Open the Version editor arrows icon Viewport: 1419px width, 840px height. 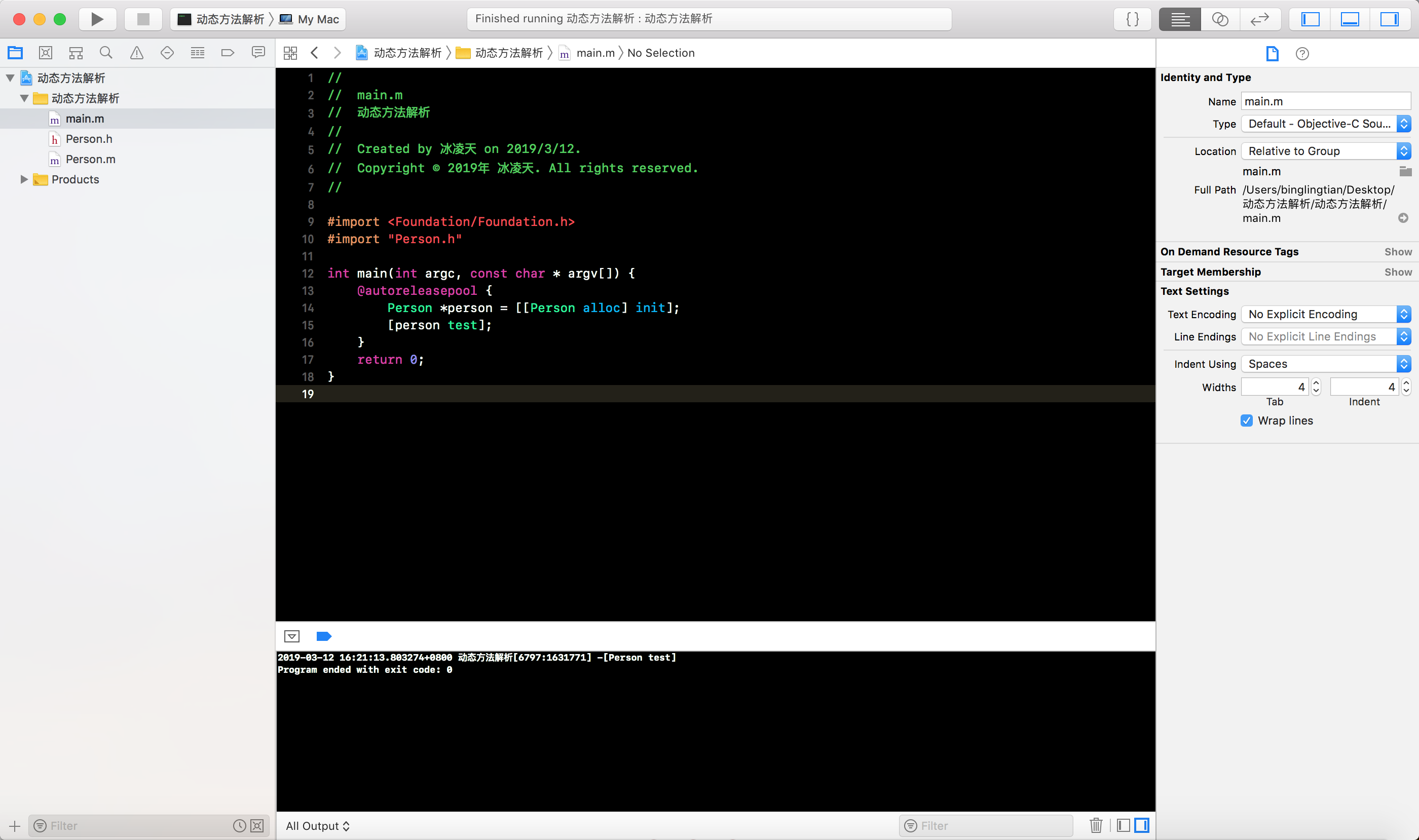tap(1259, 19)
